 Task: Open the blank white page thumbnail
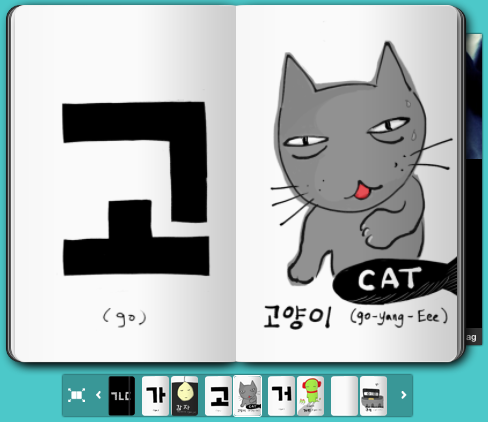click(x=344, y=396)
